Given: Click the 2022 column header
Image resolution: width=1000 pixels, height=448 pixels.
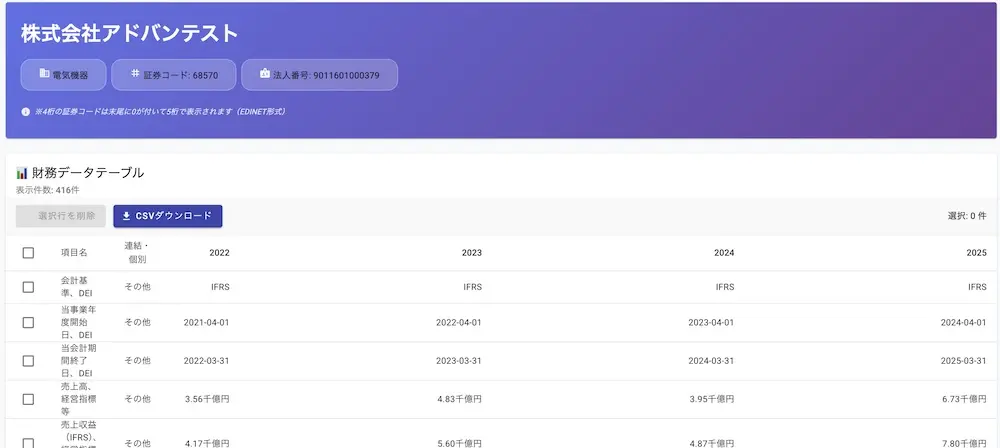Looking at the screenshot, I should [219, 253].
